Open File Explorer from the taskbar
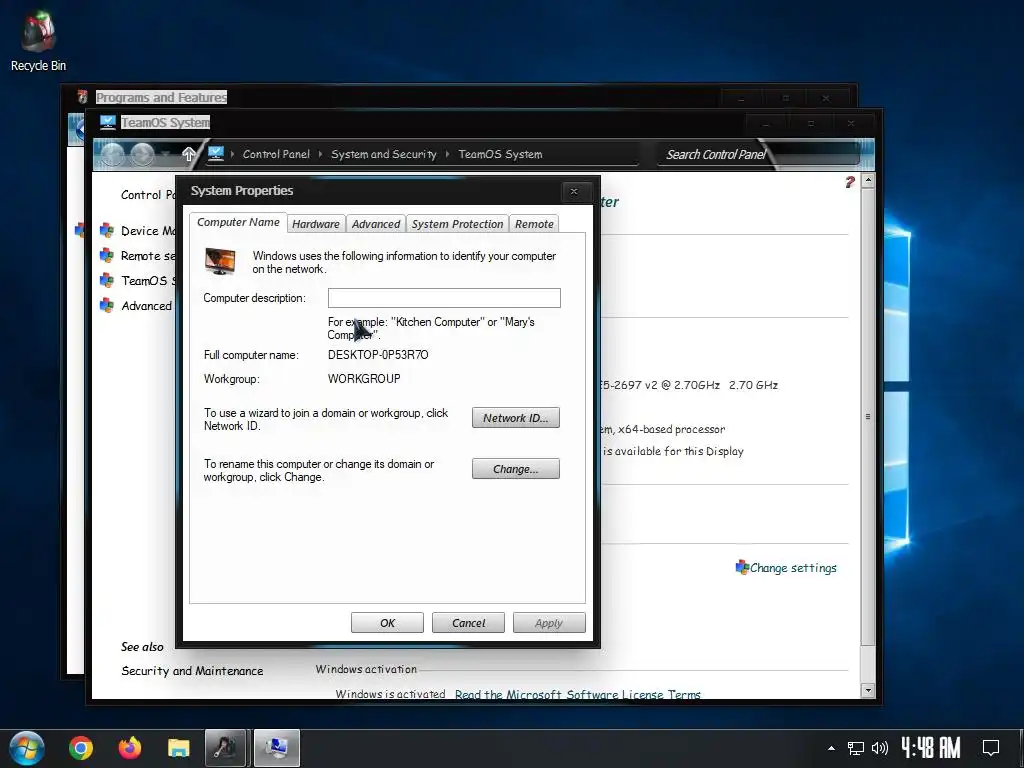1024x768 pixels. (178, 748)
